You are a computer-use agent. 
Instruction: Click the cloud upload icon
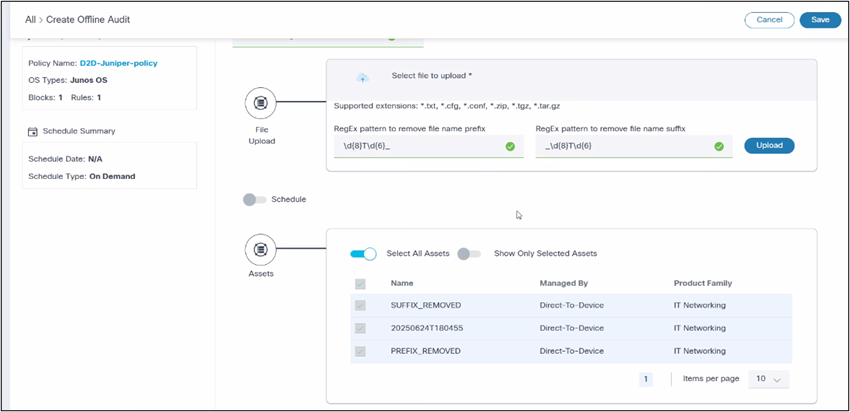(363, 77)
